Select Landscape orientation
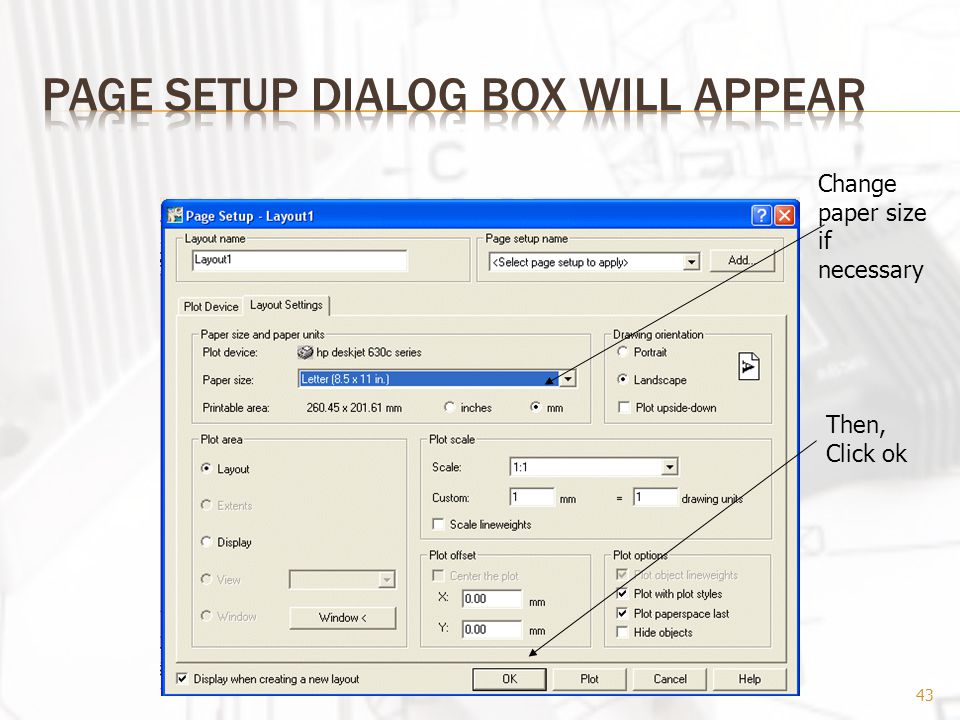960x720 pixels. [x=623, y=379]
